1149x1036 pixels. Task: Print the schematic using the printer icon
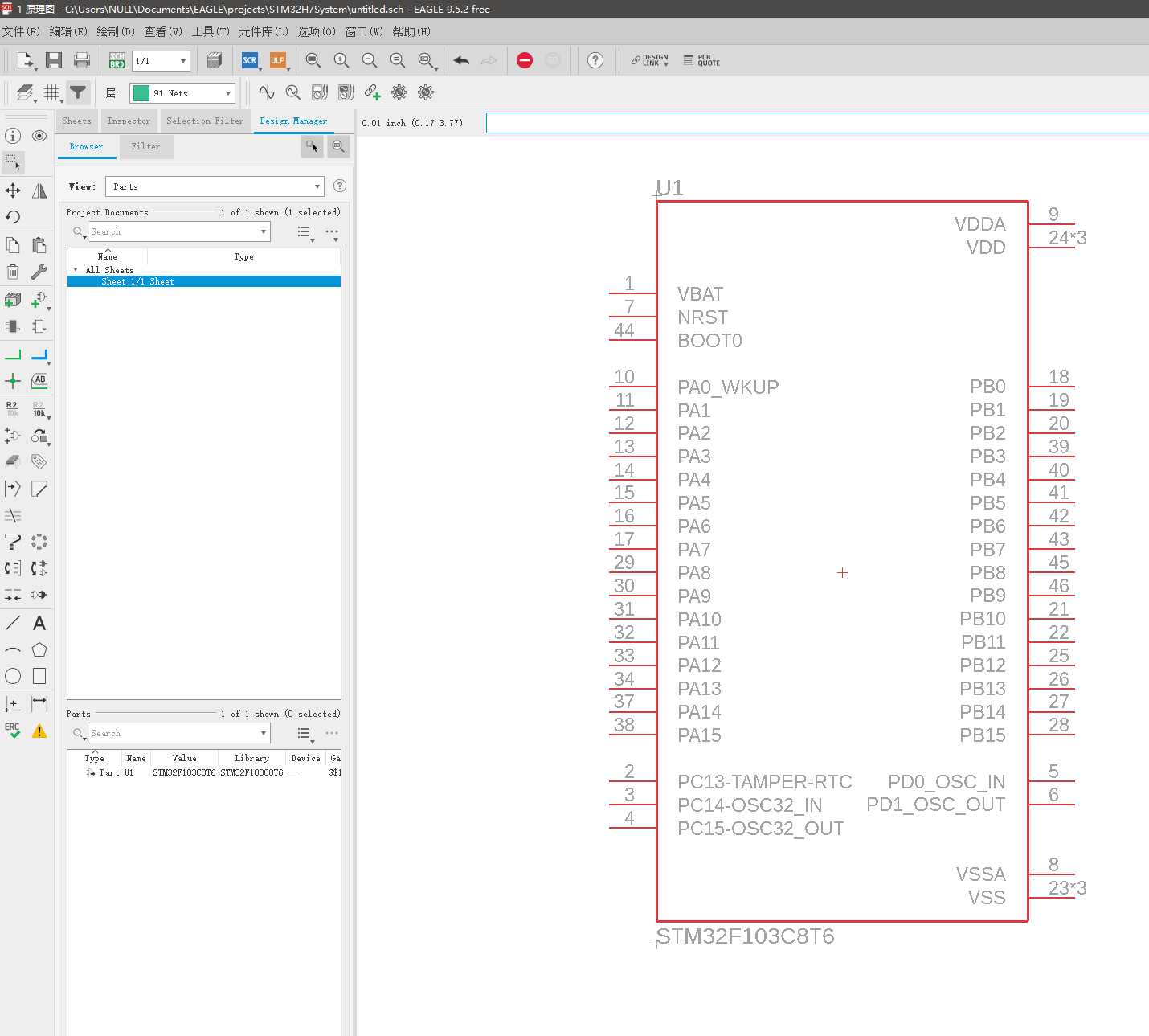click(81, 60)
